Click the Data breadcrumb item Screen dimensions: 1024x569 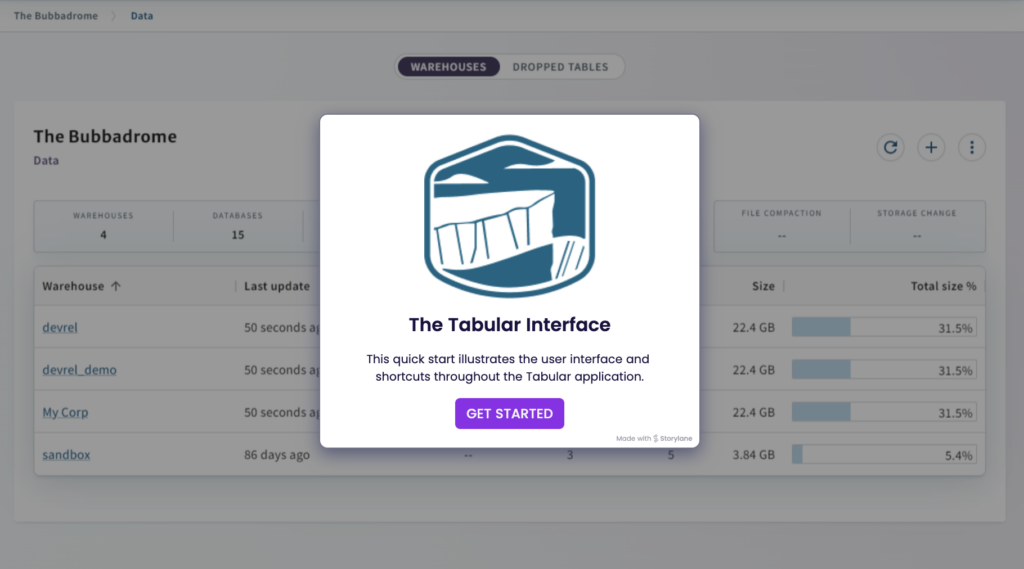click(142, 16)
